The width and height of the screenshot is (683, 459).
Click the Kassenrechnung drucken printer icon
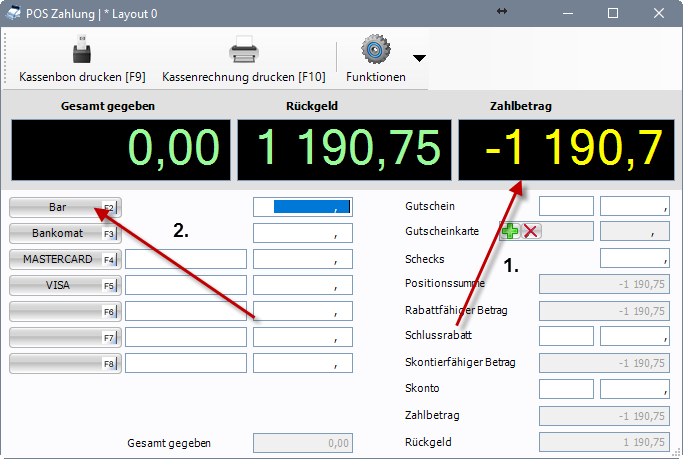tap(243, 50)
